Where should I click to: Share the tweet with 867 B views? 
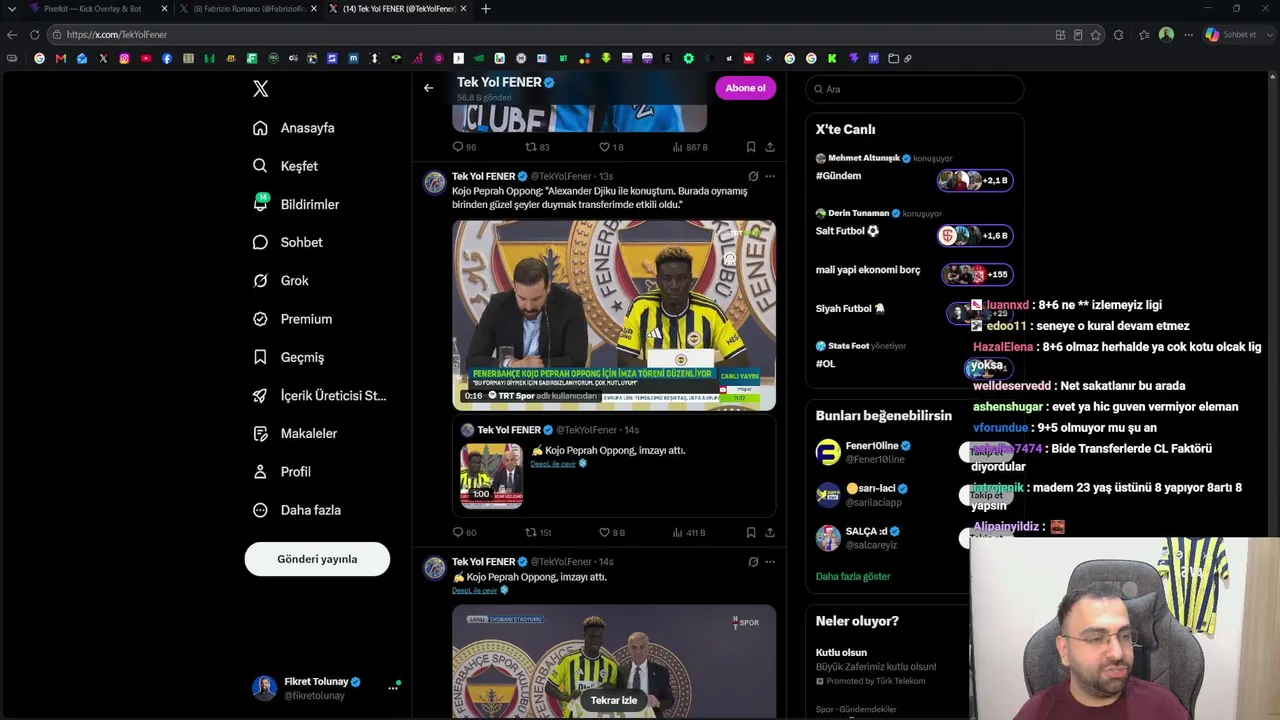770,147
